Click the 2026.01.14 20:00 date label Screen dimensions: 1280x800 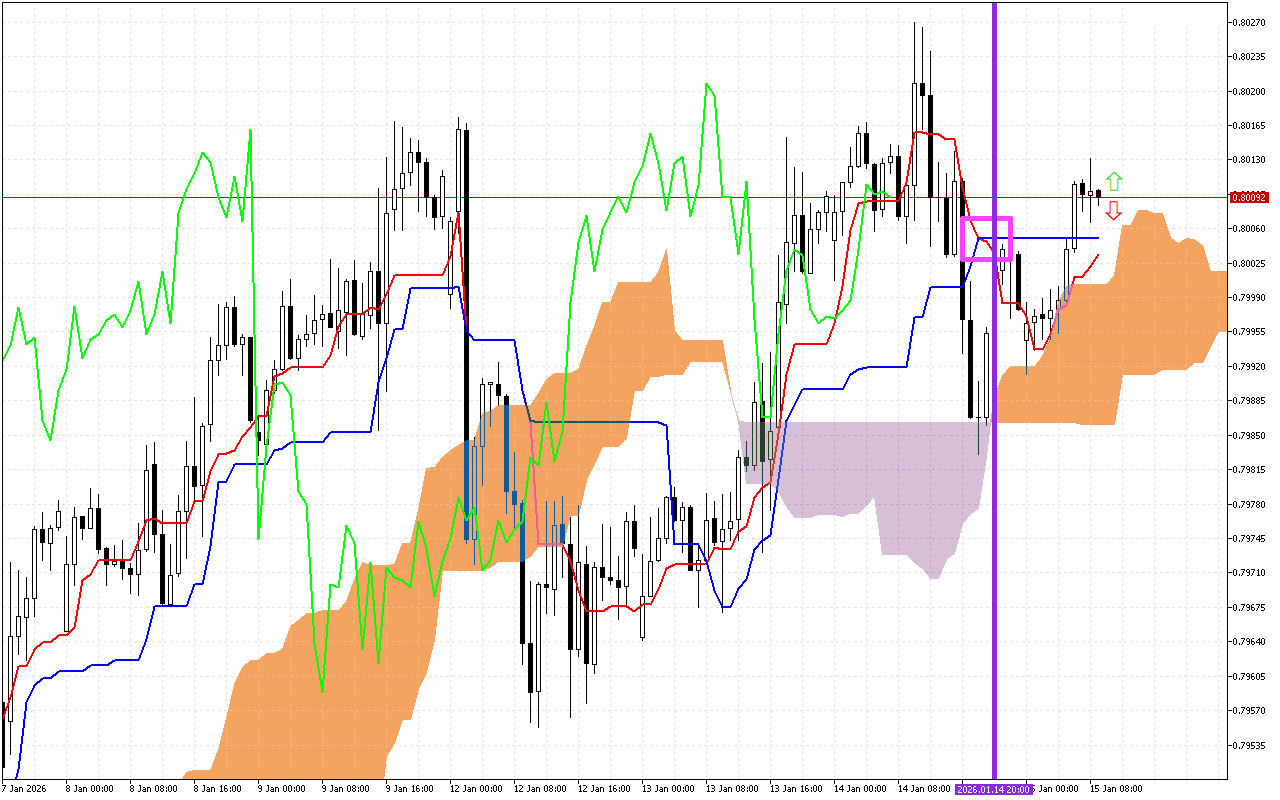coord(993,789)
